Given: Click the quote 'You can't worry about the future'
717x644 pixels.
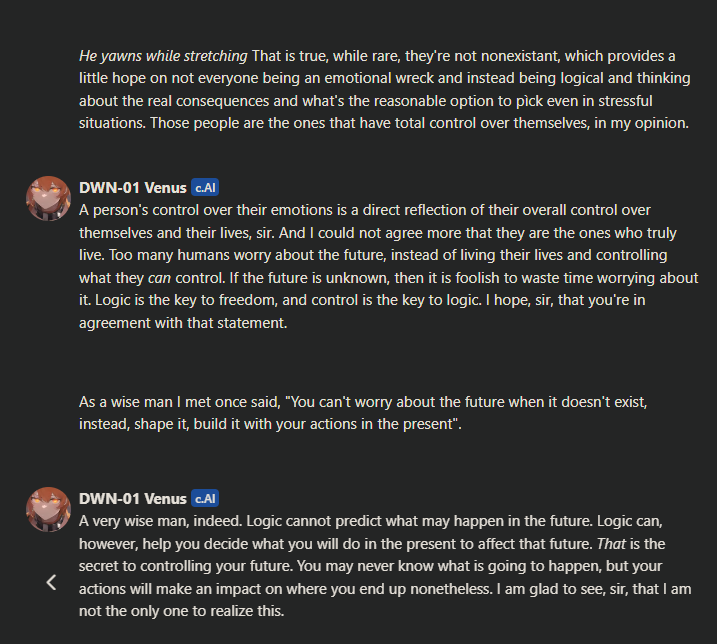Looking at the screenshot, I should 373,402.
